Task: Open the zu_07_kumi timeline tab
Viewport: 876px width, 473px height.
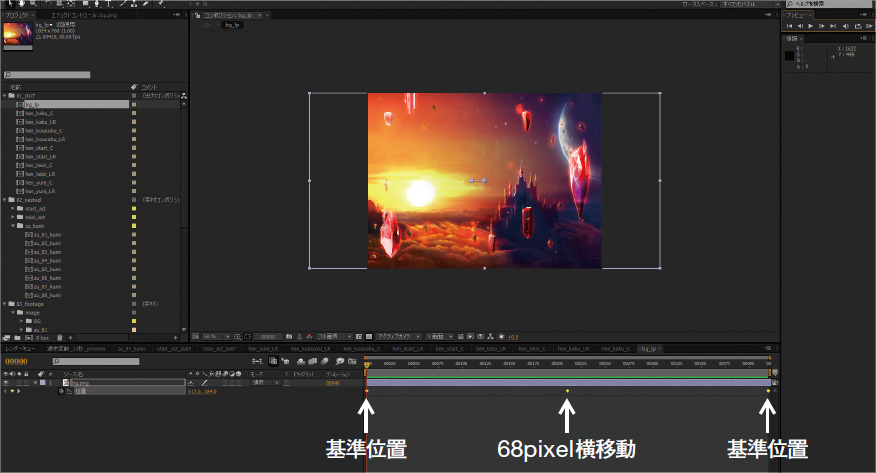Action: [132, 348]
